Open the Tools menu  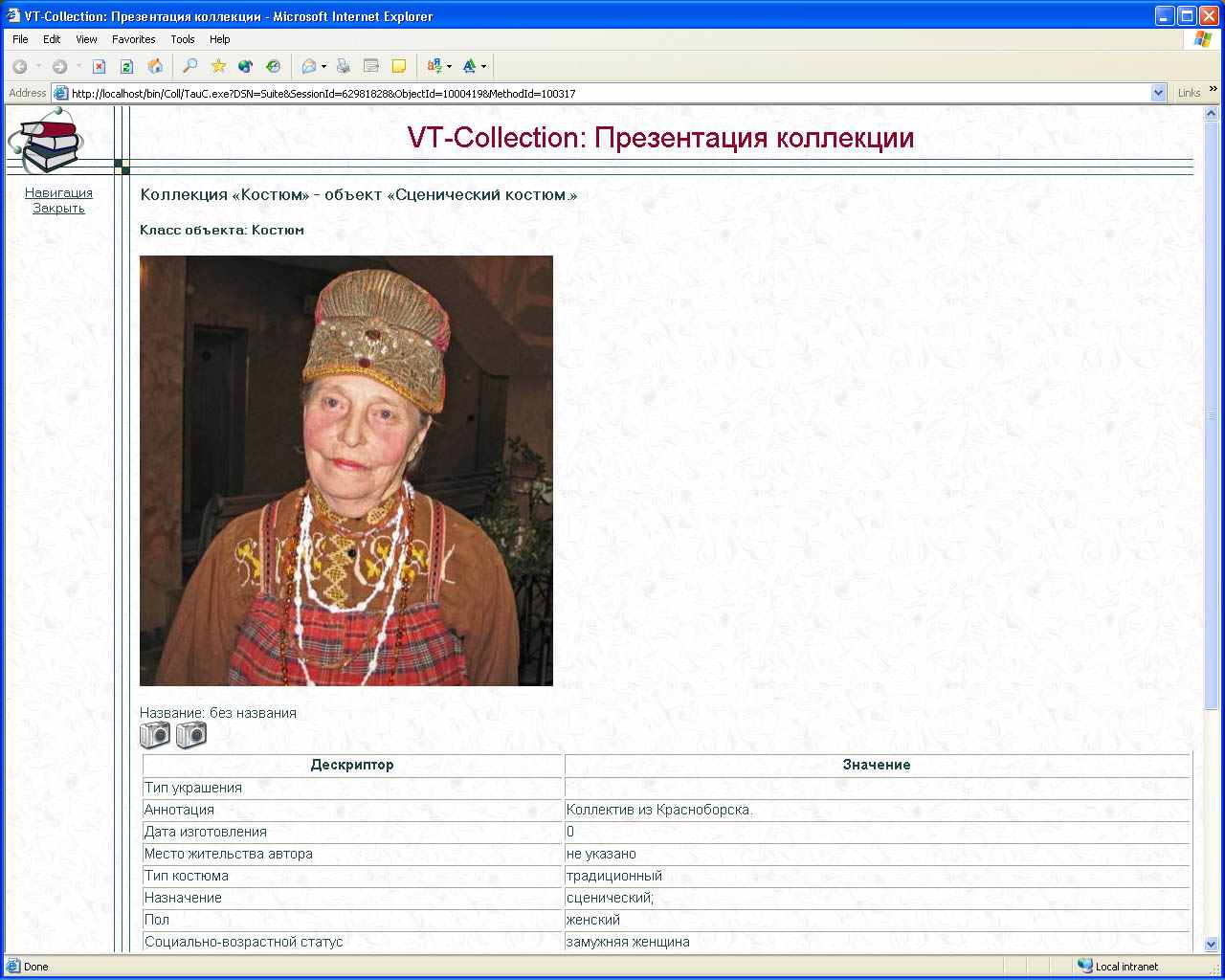[x=183, y=39]
